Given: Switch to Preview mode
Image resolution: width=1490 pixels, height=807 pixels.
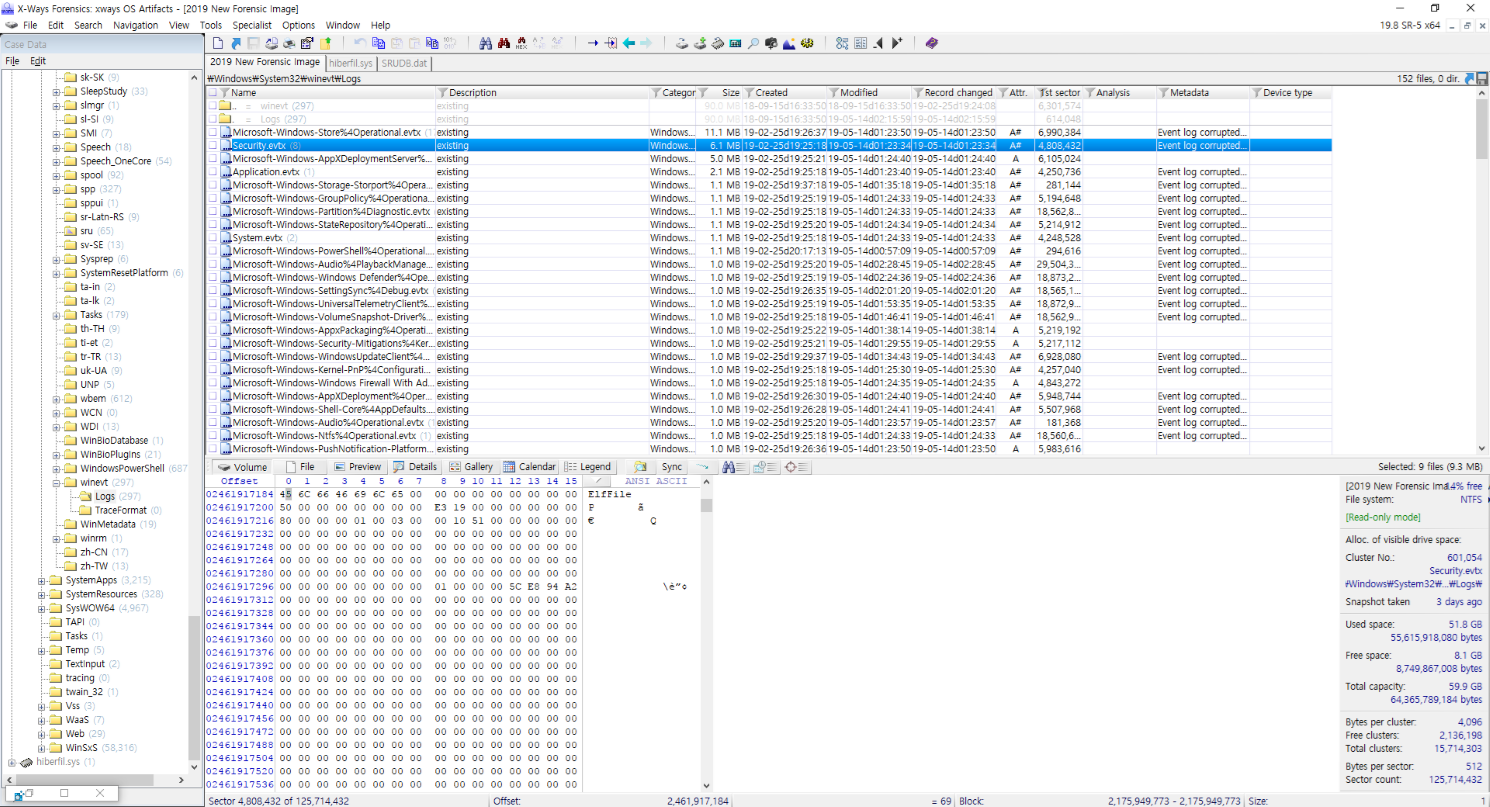Looking at the screenshot, I should 358,467.
